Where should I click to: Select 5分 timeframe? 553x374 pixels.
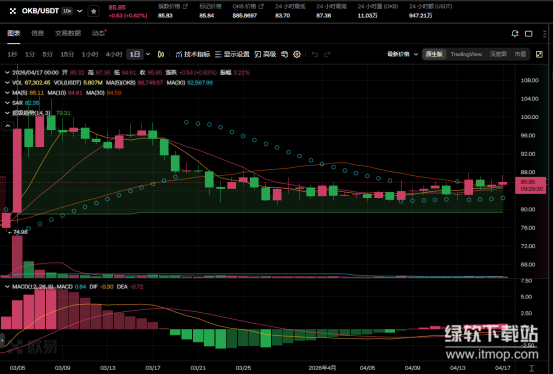point(48,54)
